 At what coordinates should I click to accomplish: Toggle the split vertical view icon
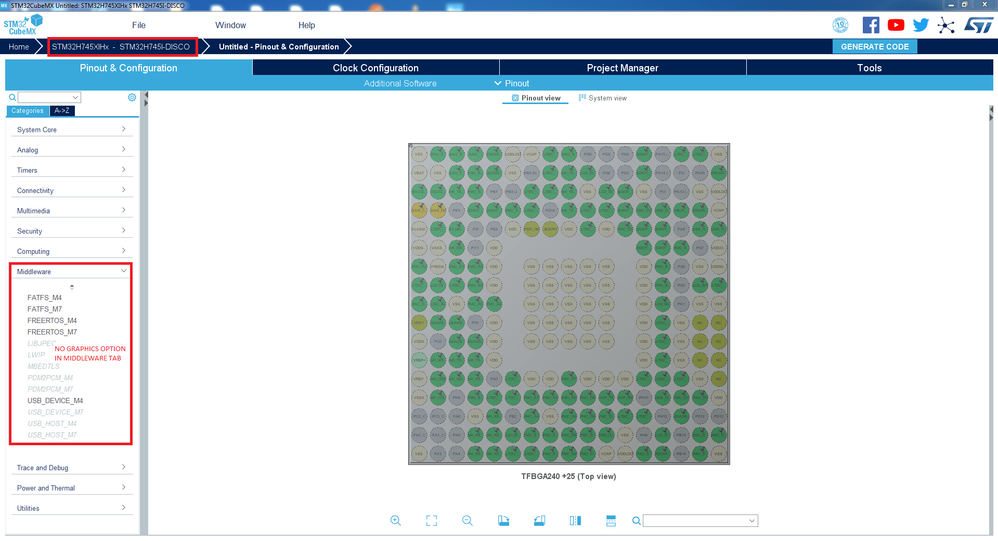click(575, 521)
